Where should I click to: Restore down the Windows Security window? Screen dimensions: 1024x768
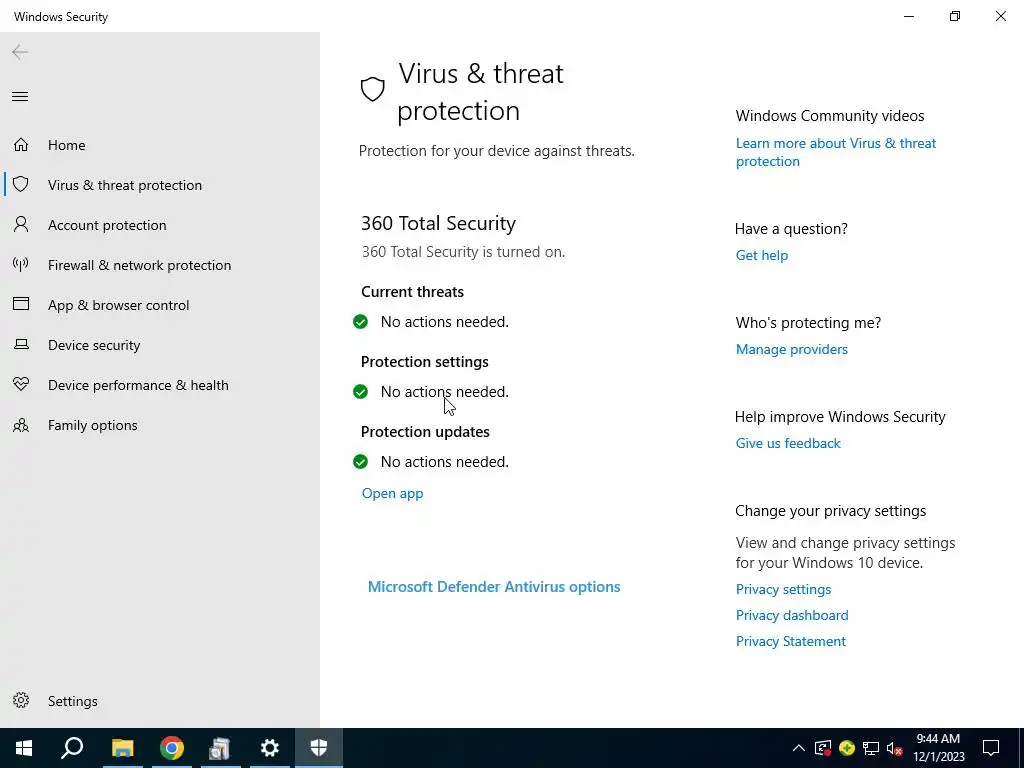(x=955, y=16)
